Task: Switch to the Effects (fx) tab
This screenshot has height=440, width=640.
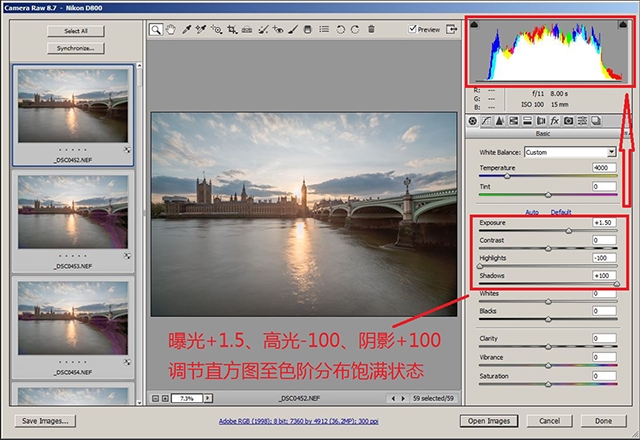Action: (x=554, y=121)
